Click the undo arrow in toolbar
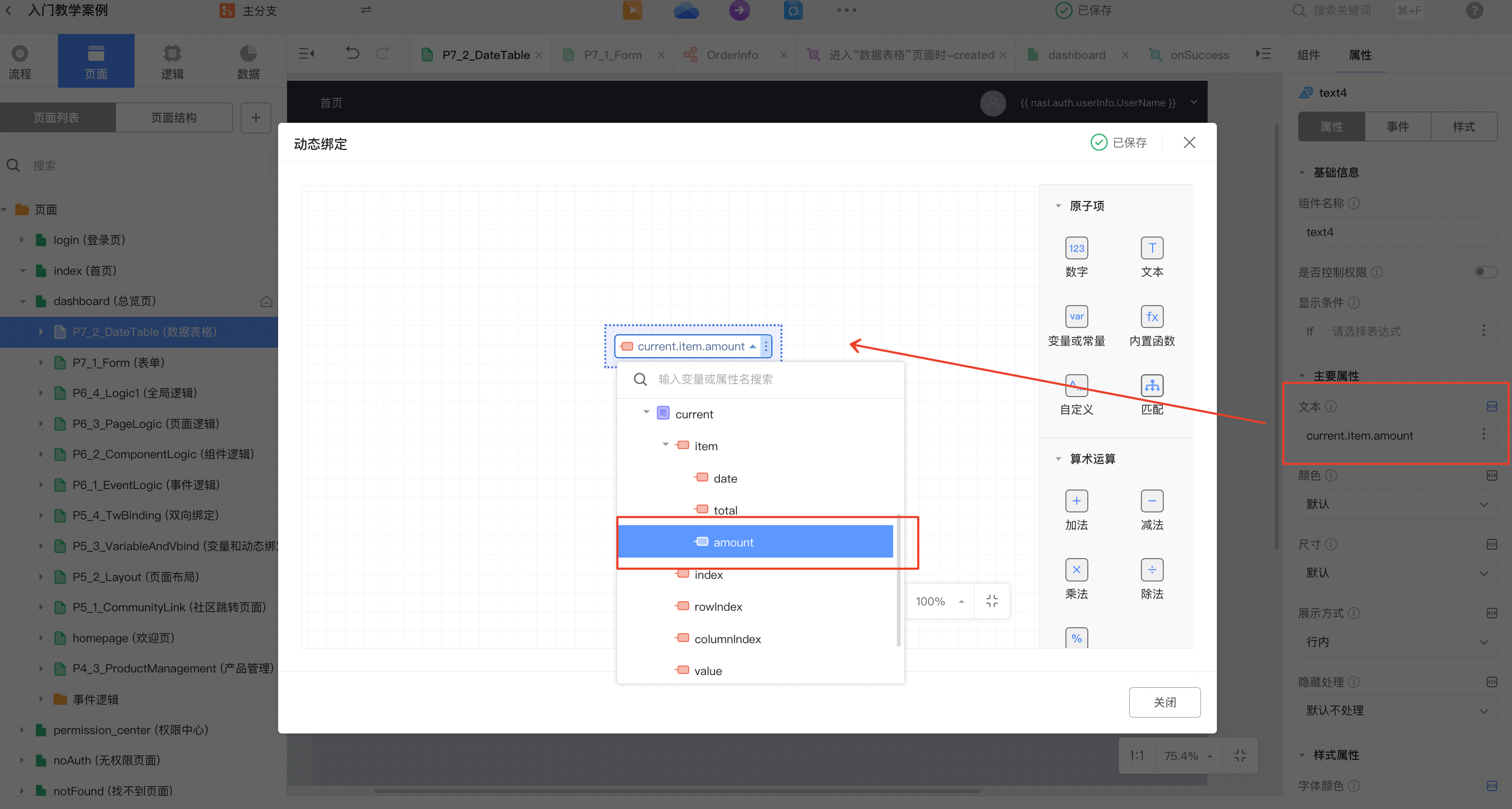Viewport: 1512px width, 809px height. [x=352, y=54]
